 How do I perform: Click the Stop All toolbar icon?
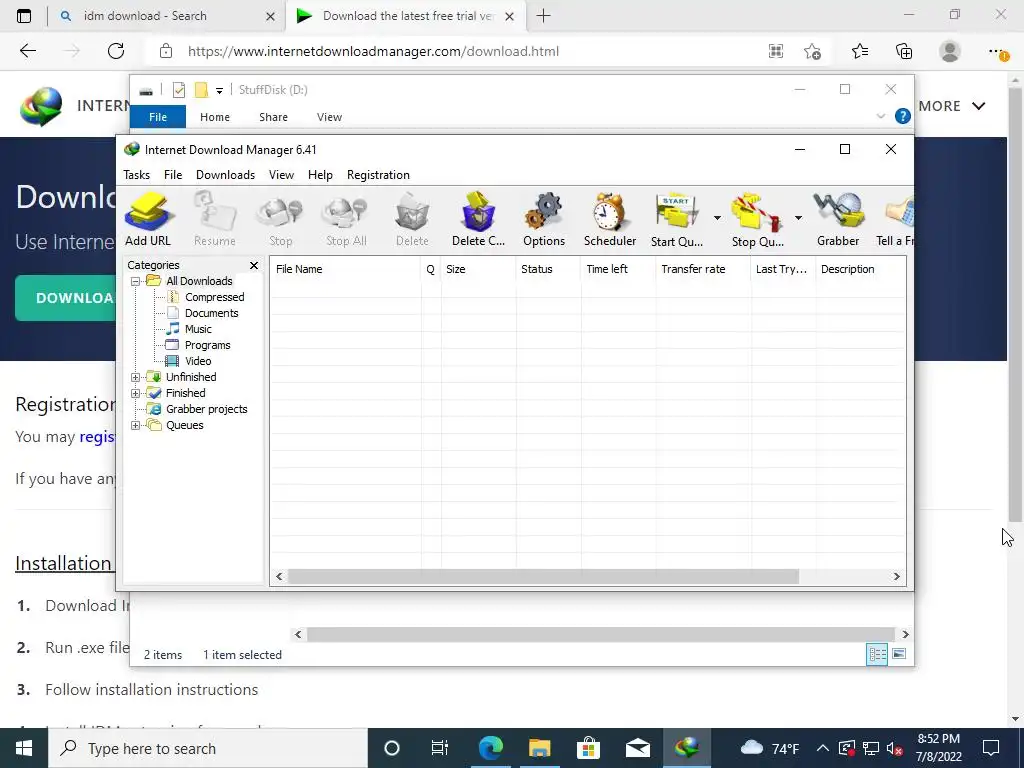pos(346,219)
